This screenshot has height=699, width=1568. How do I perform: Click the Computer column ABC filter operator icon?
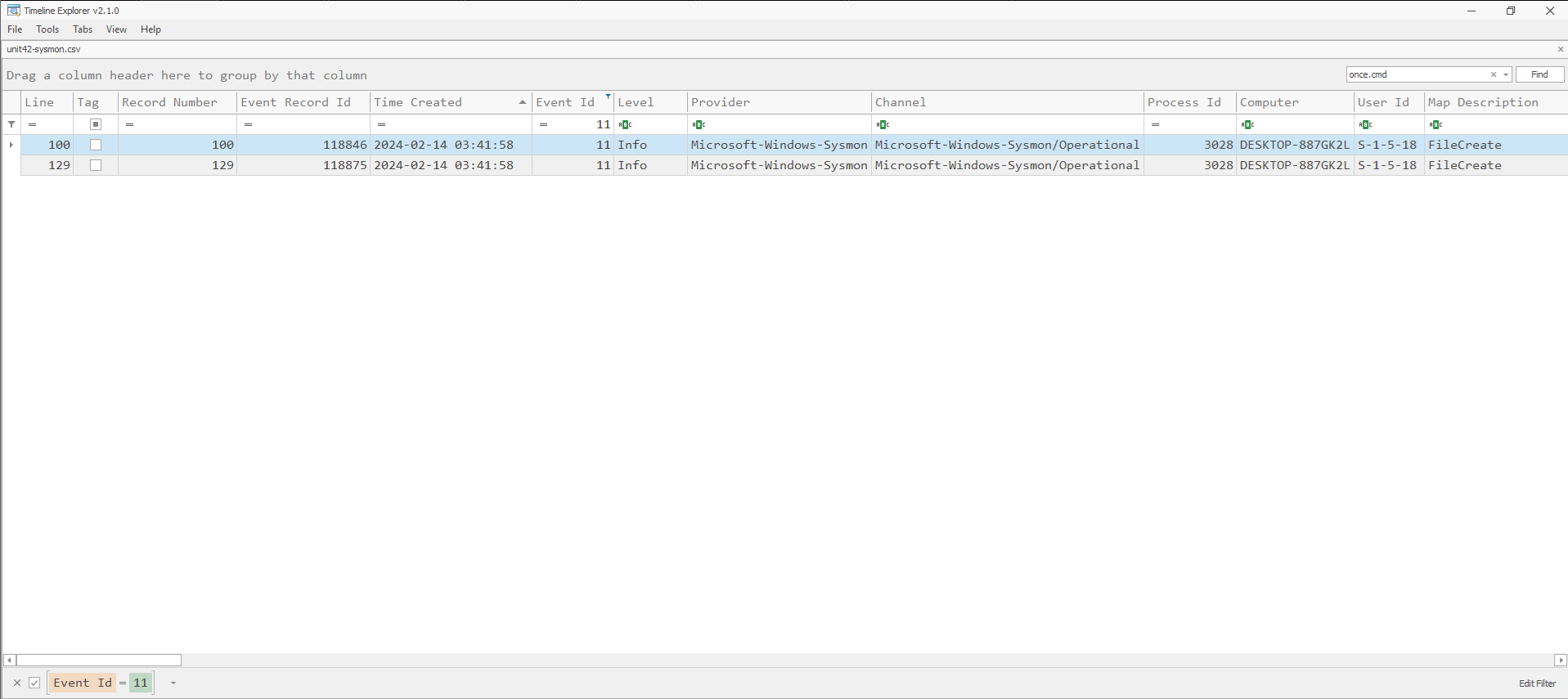[1247, 124]
